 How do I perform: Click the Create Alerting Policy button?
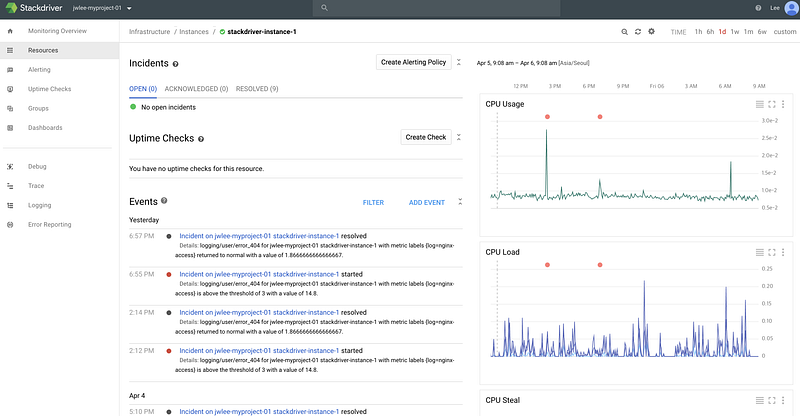[x=414, y=62]
